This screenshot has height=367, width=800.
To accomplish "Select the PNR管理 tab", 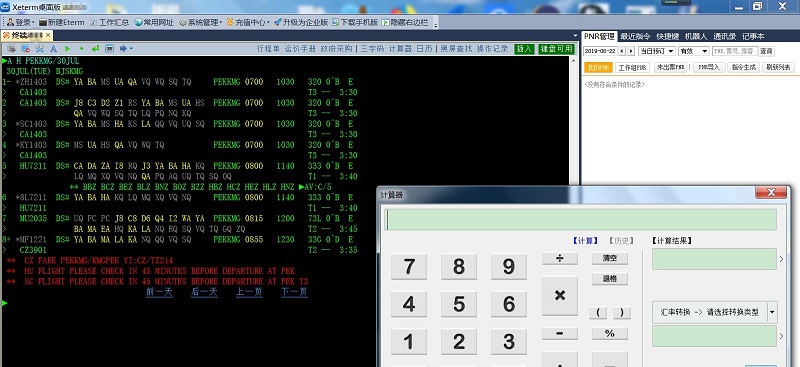I will coord(599,36).
